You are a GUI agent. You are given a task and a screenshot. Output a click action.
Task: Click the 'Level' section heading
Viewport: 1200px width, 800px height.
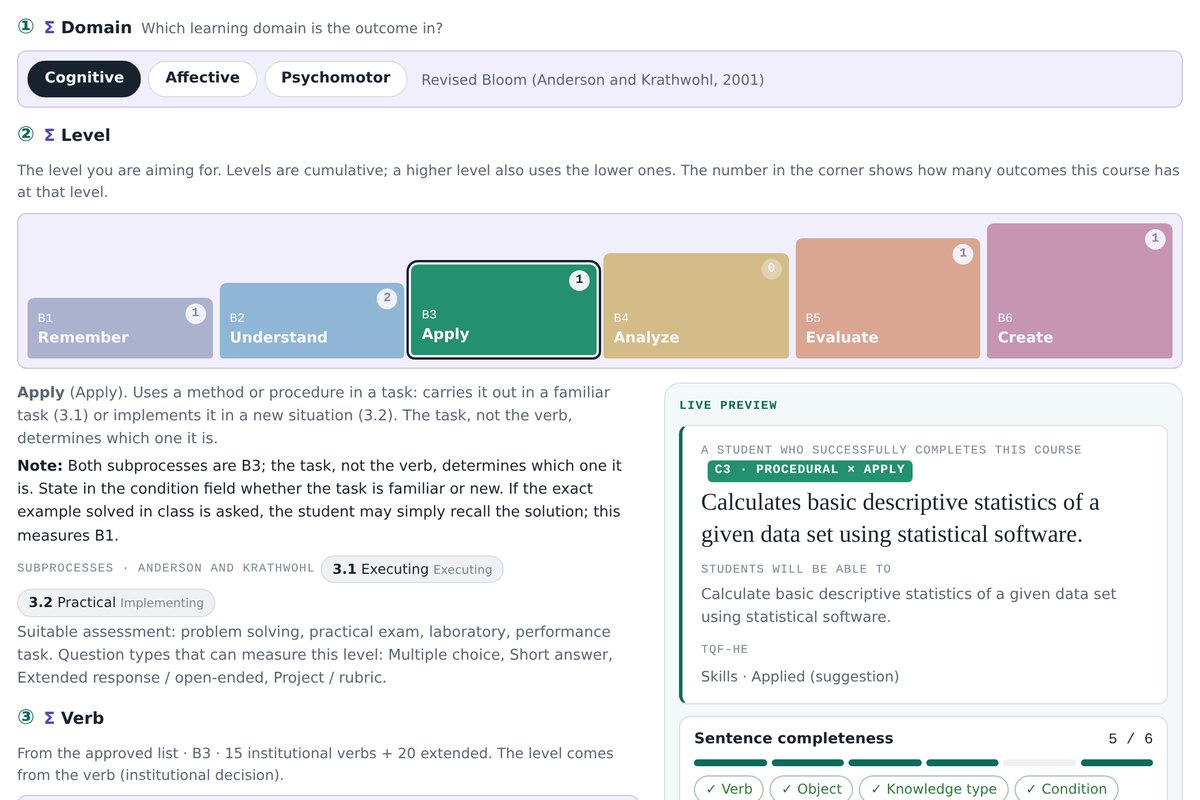85,135
